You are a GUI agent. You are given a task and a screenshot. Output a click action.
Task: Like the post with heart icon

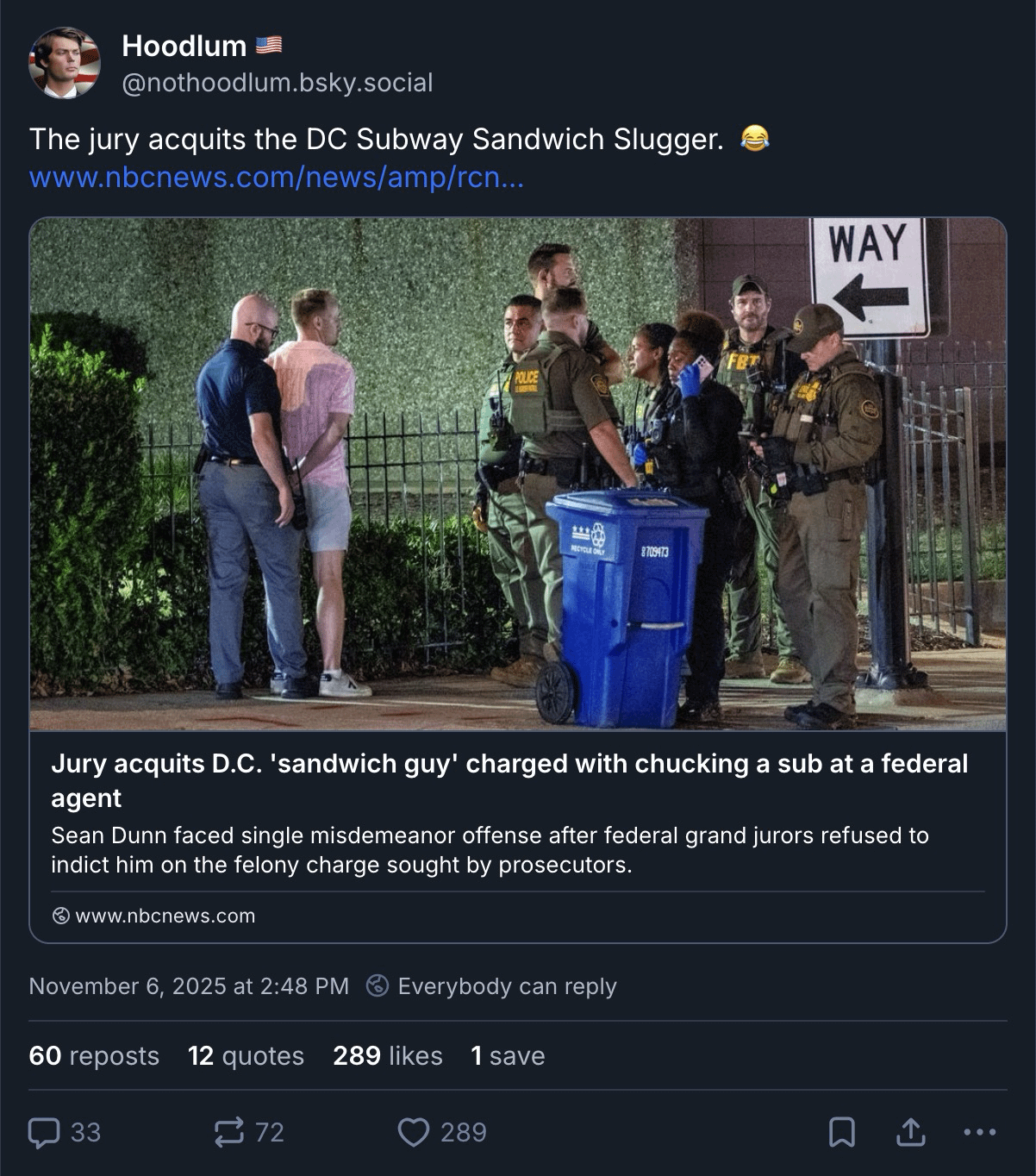(413, 1132)
